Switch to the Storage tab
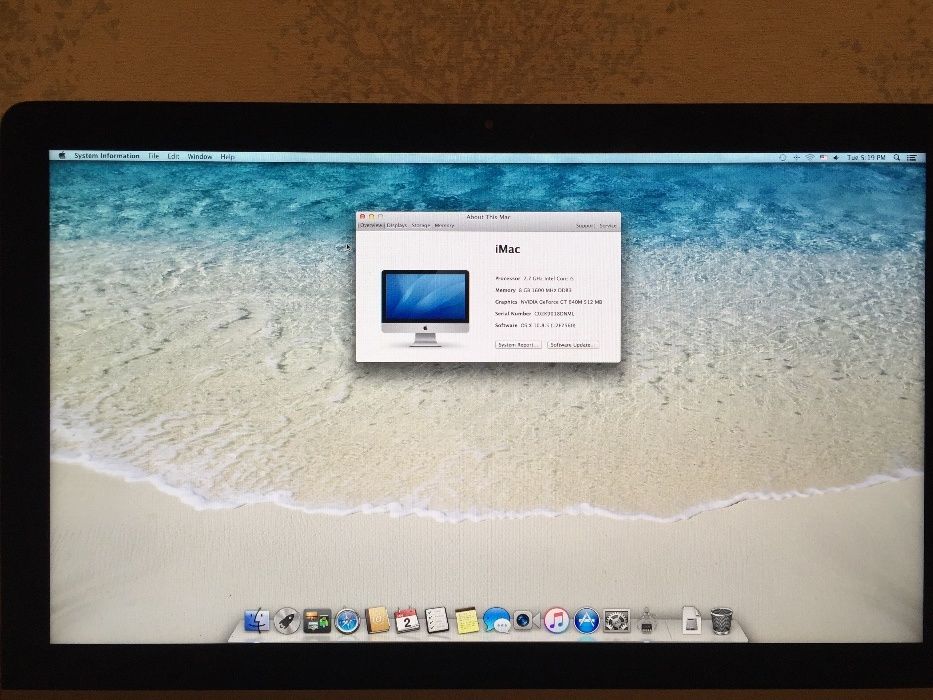The width and height of the screenshot is (933, 700). [421, 225]
